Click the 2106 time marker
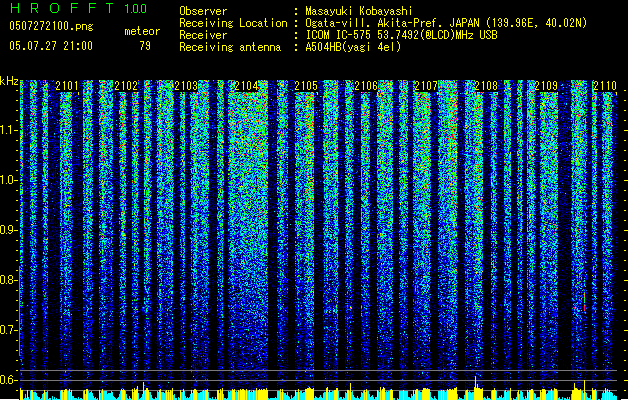 point(366,86)
